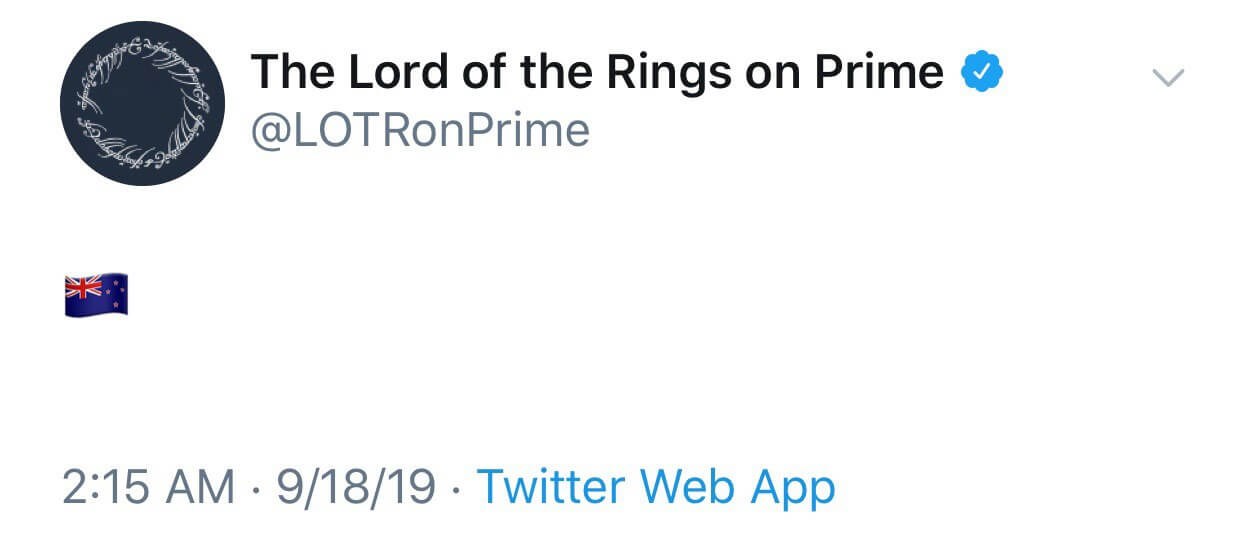The height and width of the screenshot is (542, 1242).
Task: Open the source app label after the date
Action: click(x=656, y=487)
